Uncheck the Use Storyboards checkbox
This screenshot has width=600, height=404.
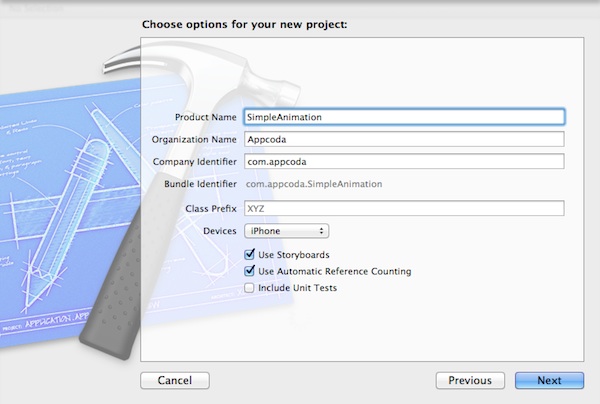click(x=250, y=255)
